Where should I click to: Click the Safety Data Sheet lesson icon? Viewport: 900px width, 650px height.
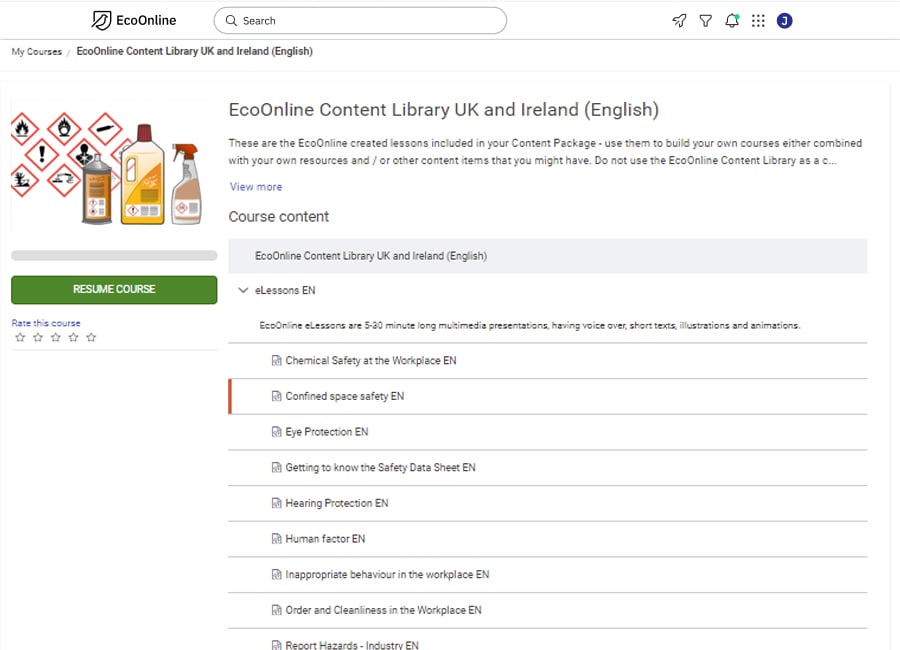[x=277, y=467]
